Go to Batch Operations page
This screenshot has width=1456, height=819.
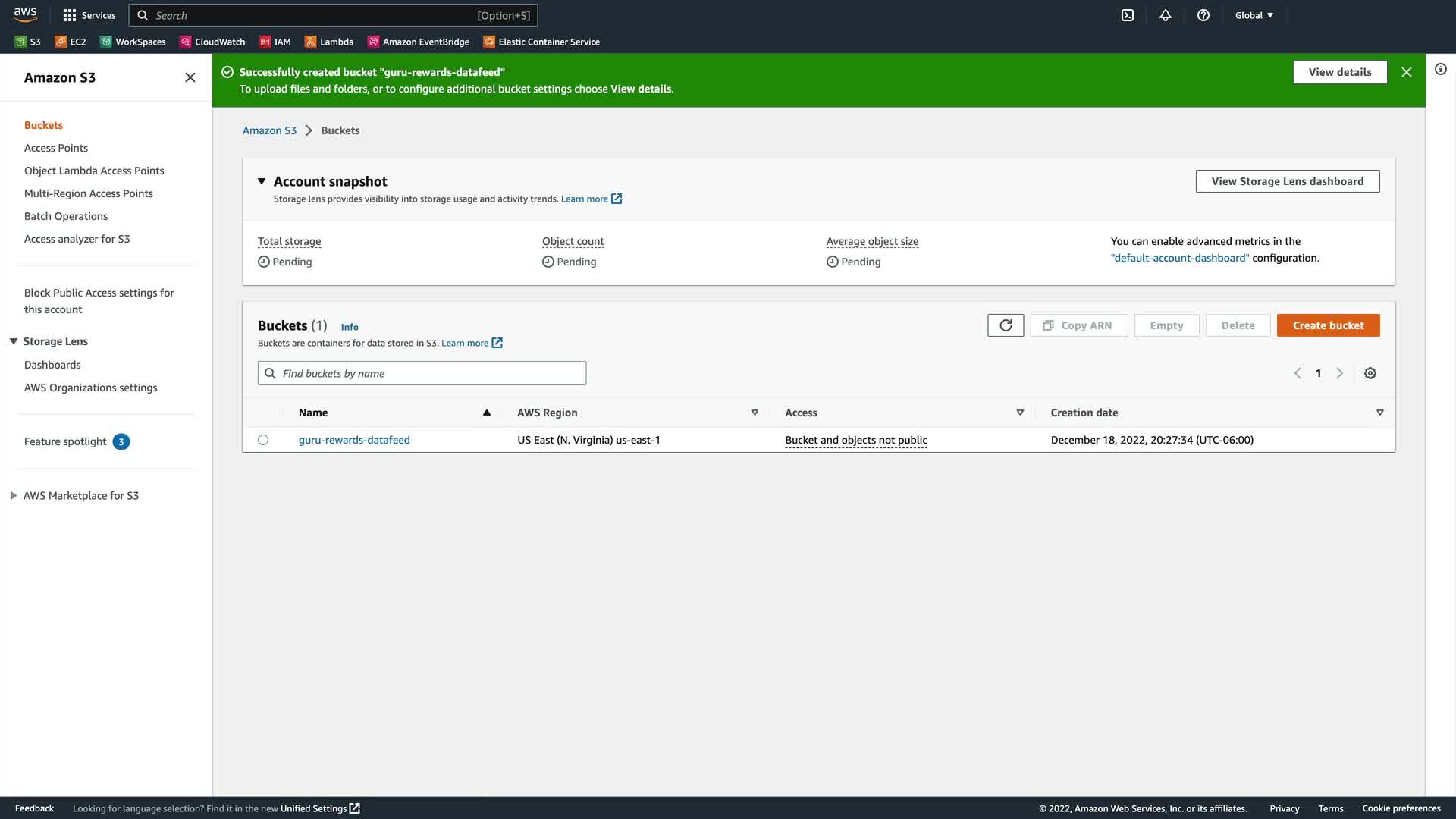point(66,216)
